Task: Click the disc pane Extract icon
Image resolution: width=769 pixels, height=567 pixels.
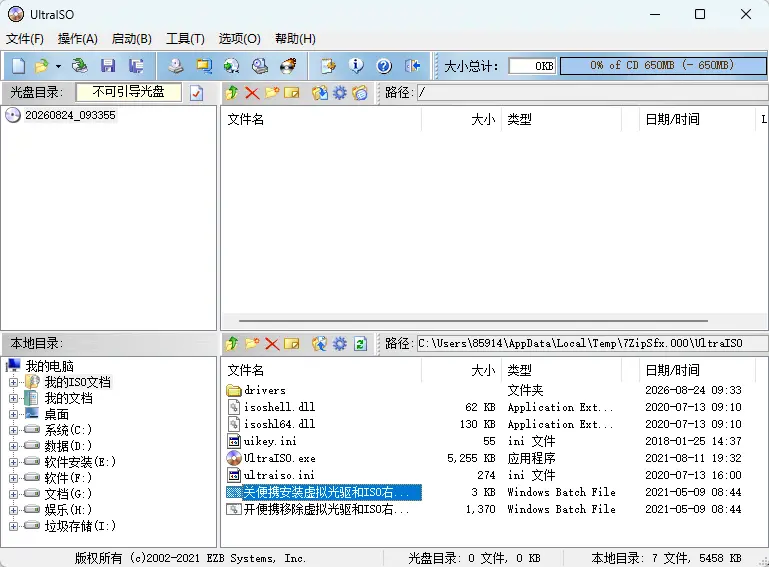Action: 320,93
